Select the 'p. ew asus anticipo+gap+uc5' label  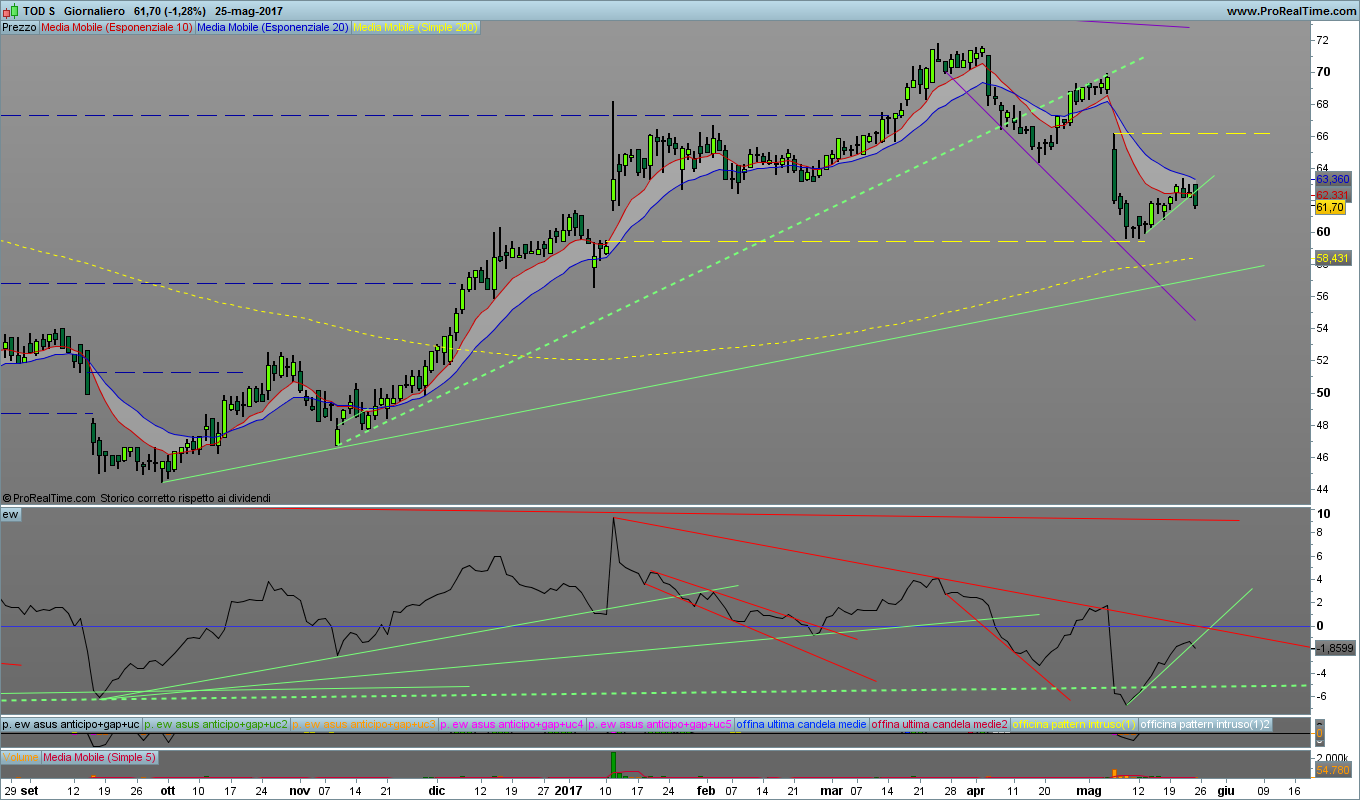coord(660,723)
